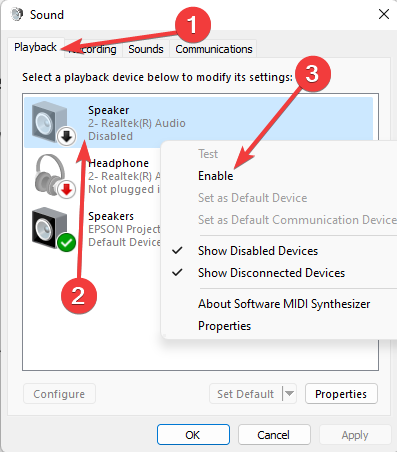Click the Properties button below the list
Image resolution: width=397 pixels, height=452 pixels.
pos(341,394)
